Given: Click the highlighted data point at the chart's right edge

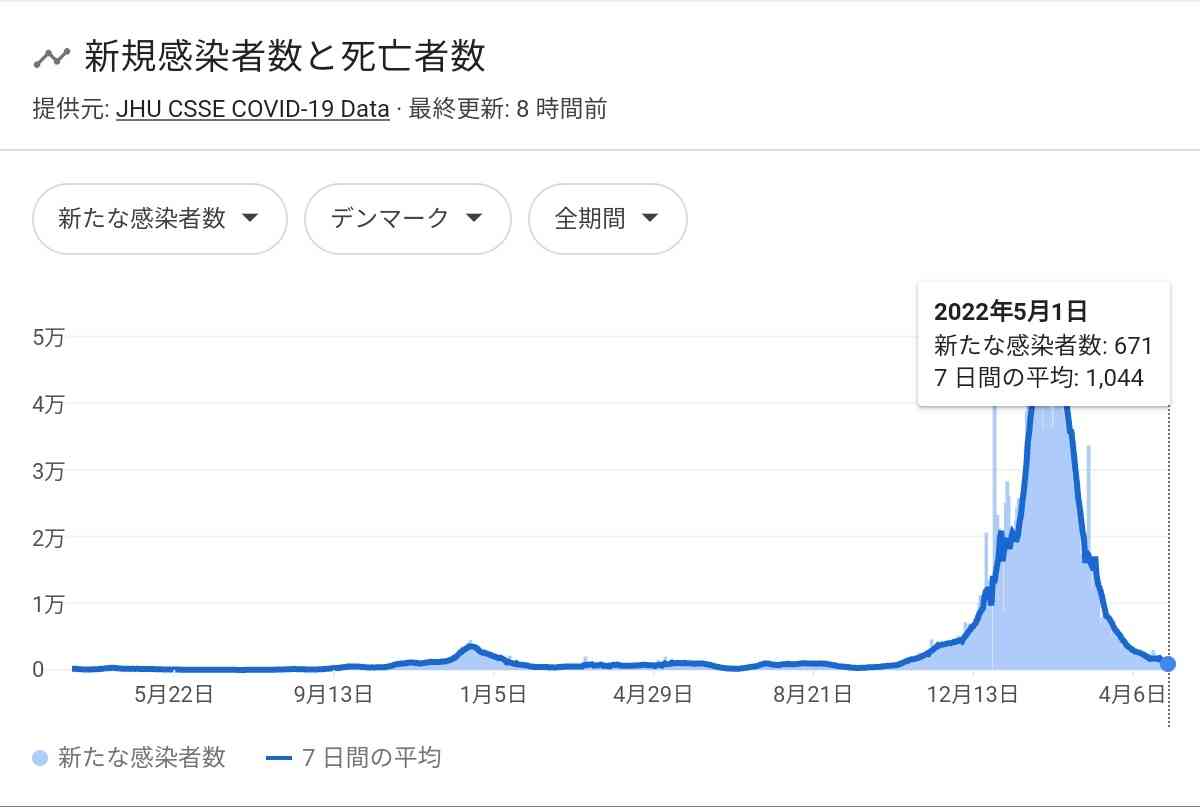Looking at the screenshot, I should click(1167, 662).
